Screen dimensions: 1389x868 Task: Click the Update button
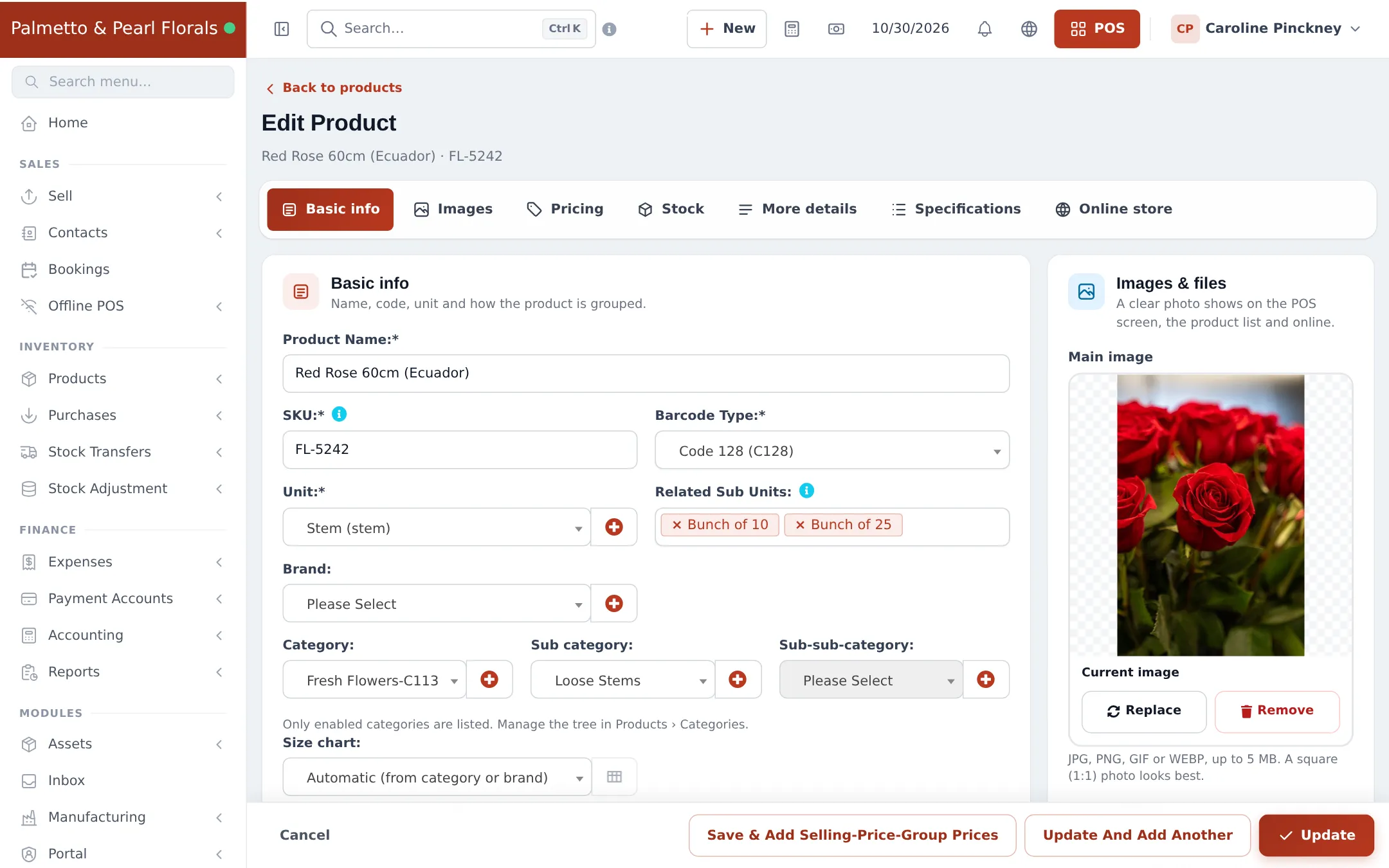click(x=1316, y=835)
